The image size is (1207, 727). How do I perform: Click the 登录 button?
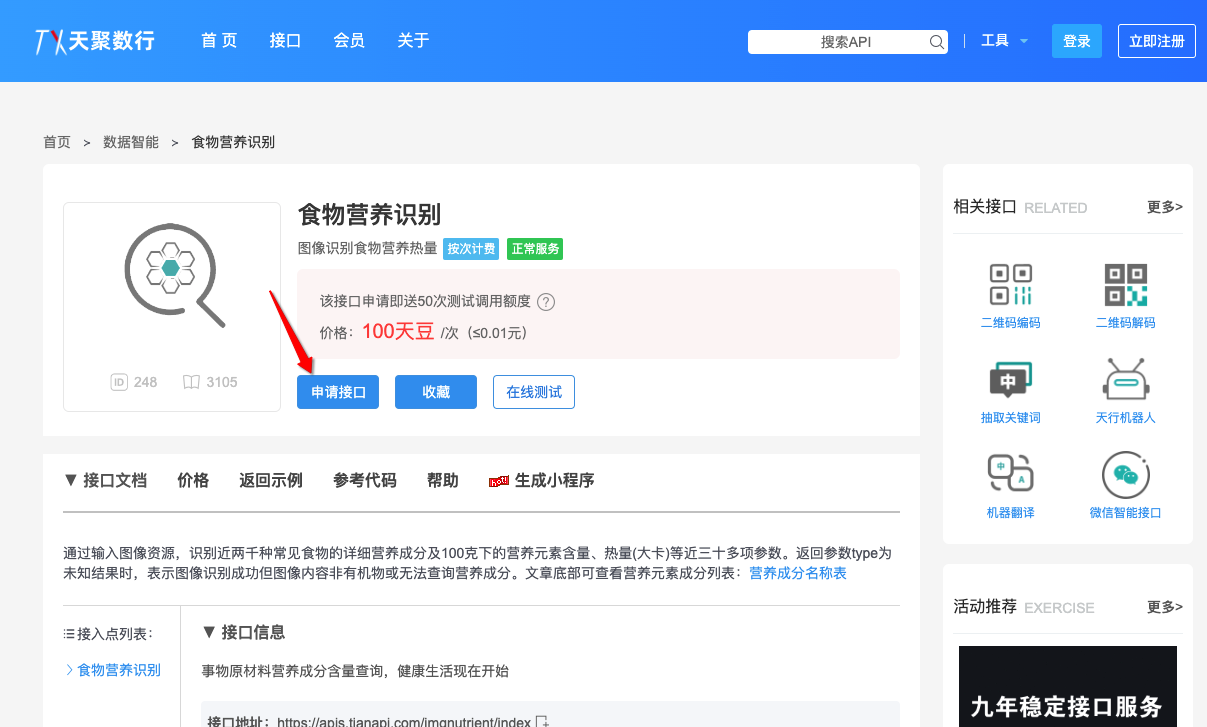pyautogui.click(x=1077, y=41)
